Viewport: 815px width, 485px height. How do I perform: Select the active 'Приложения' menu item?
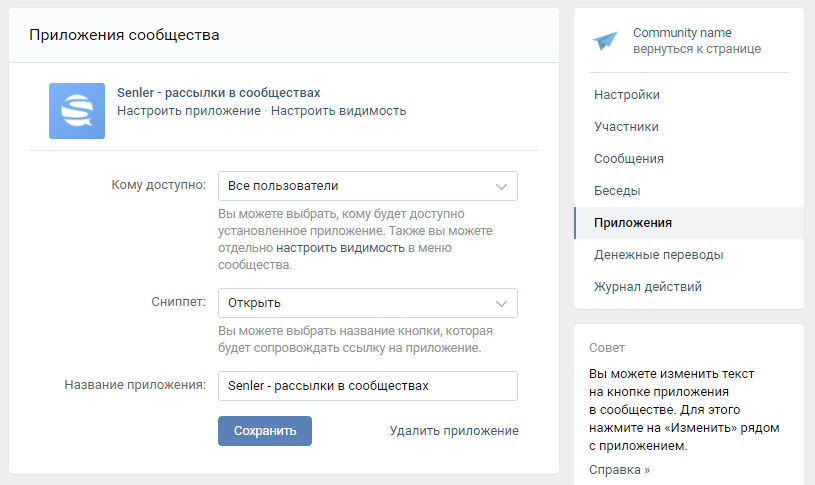point(633,223)
